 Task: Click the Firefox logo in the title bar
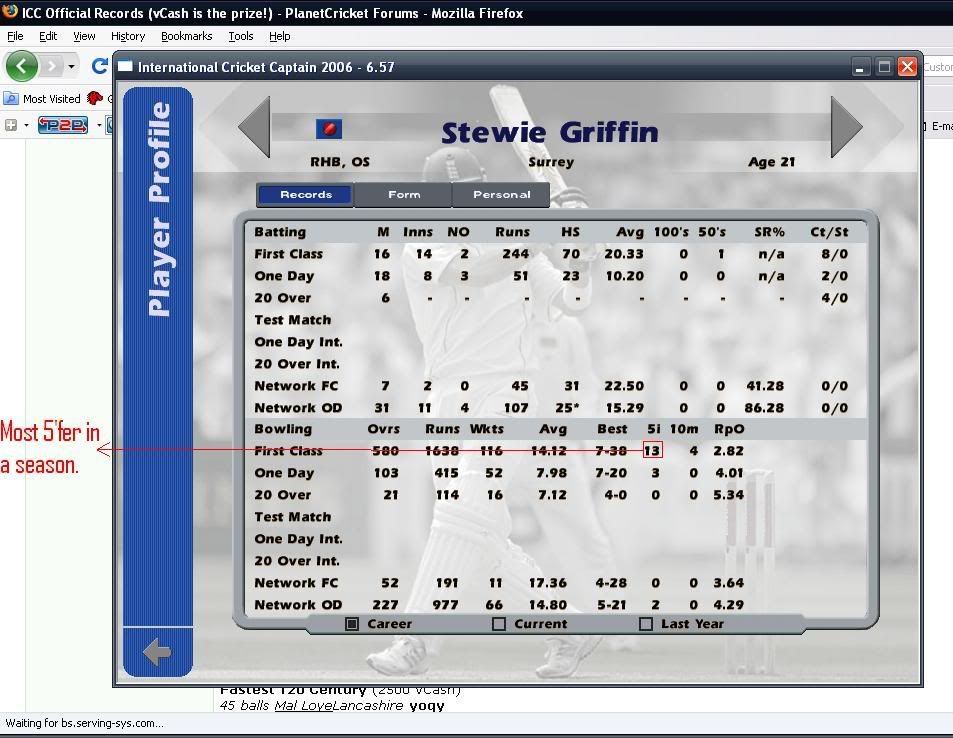coord(10,12)
